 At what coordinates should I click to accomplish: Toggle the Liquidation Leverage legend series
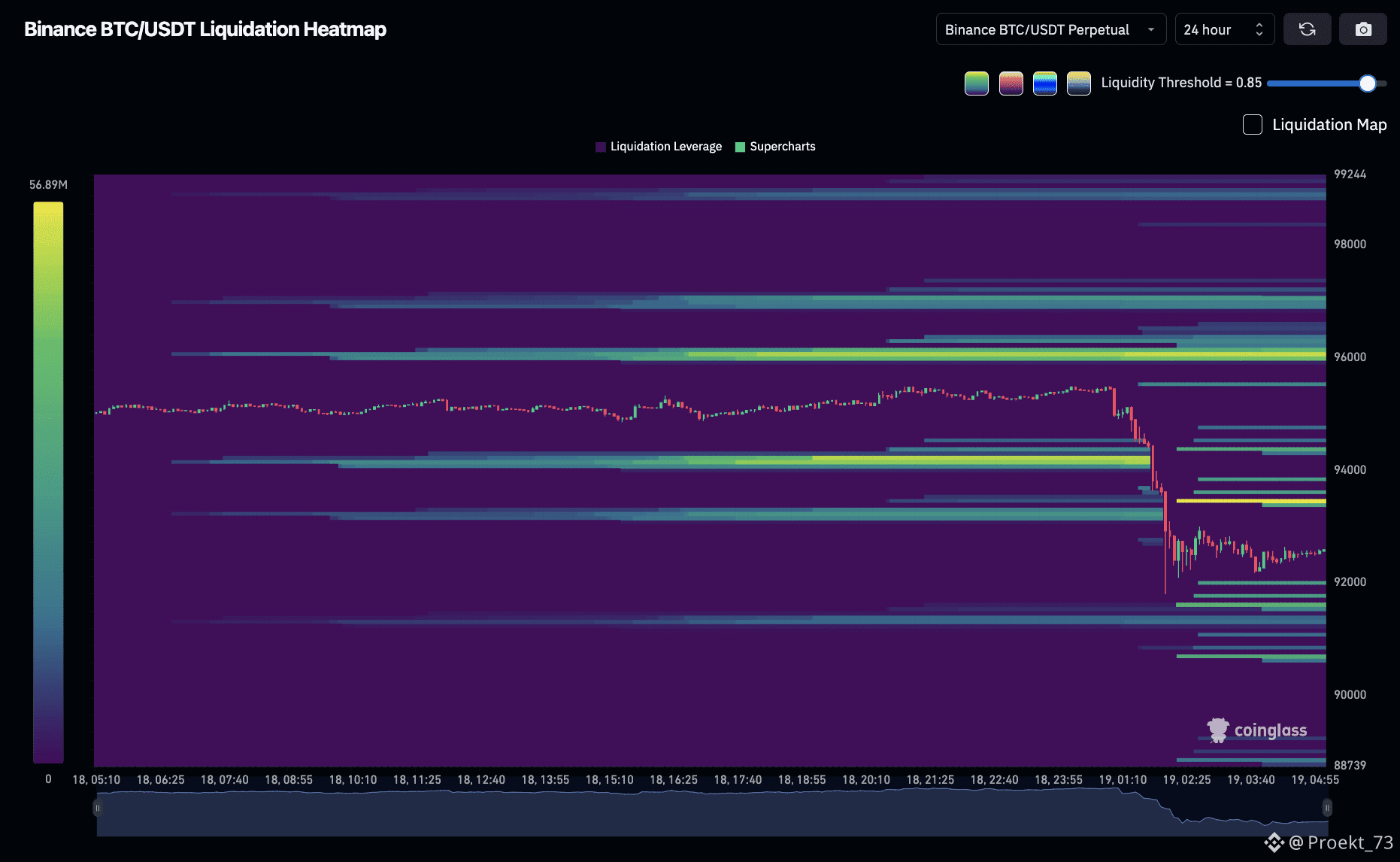click(659, 147)
